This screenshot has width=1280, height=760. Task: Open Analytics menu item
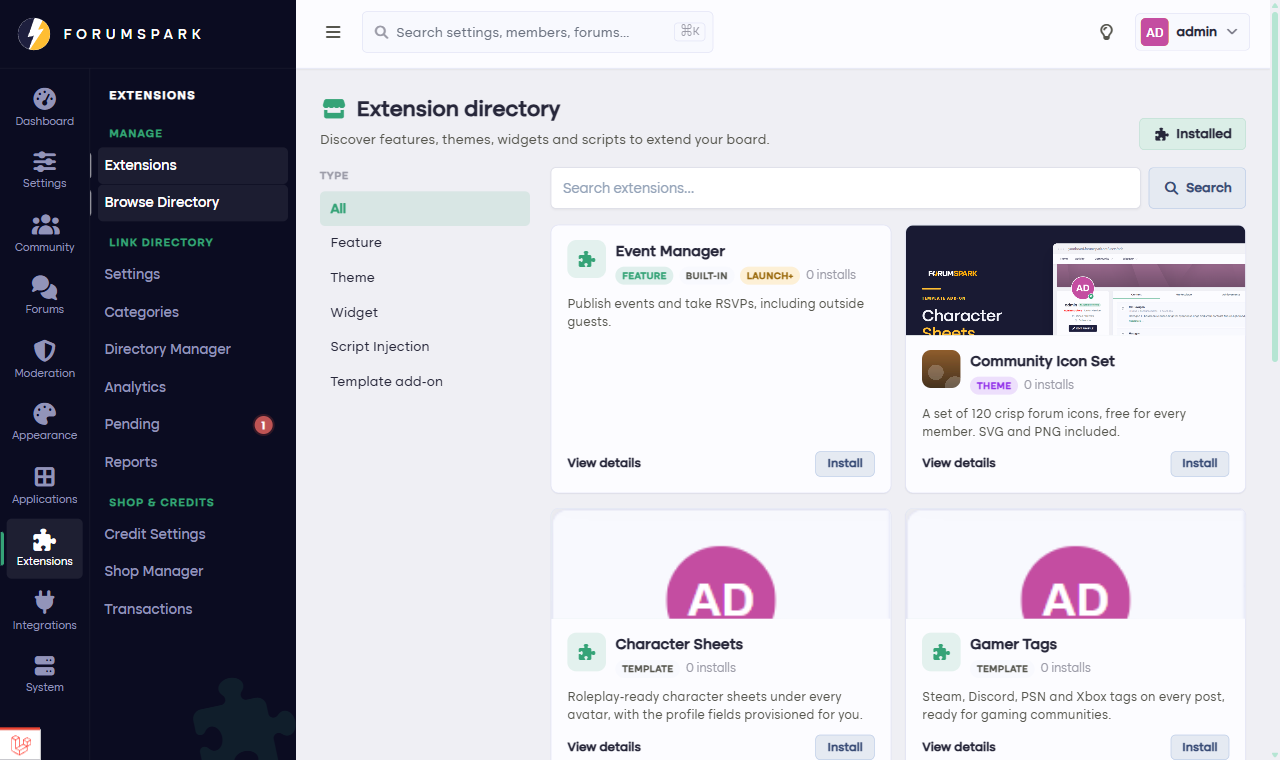point(193,387)
